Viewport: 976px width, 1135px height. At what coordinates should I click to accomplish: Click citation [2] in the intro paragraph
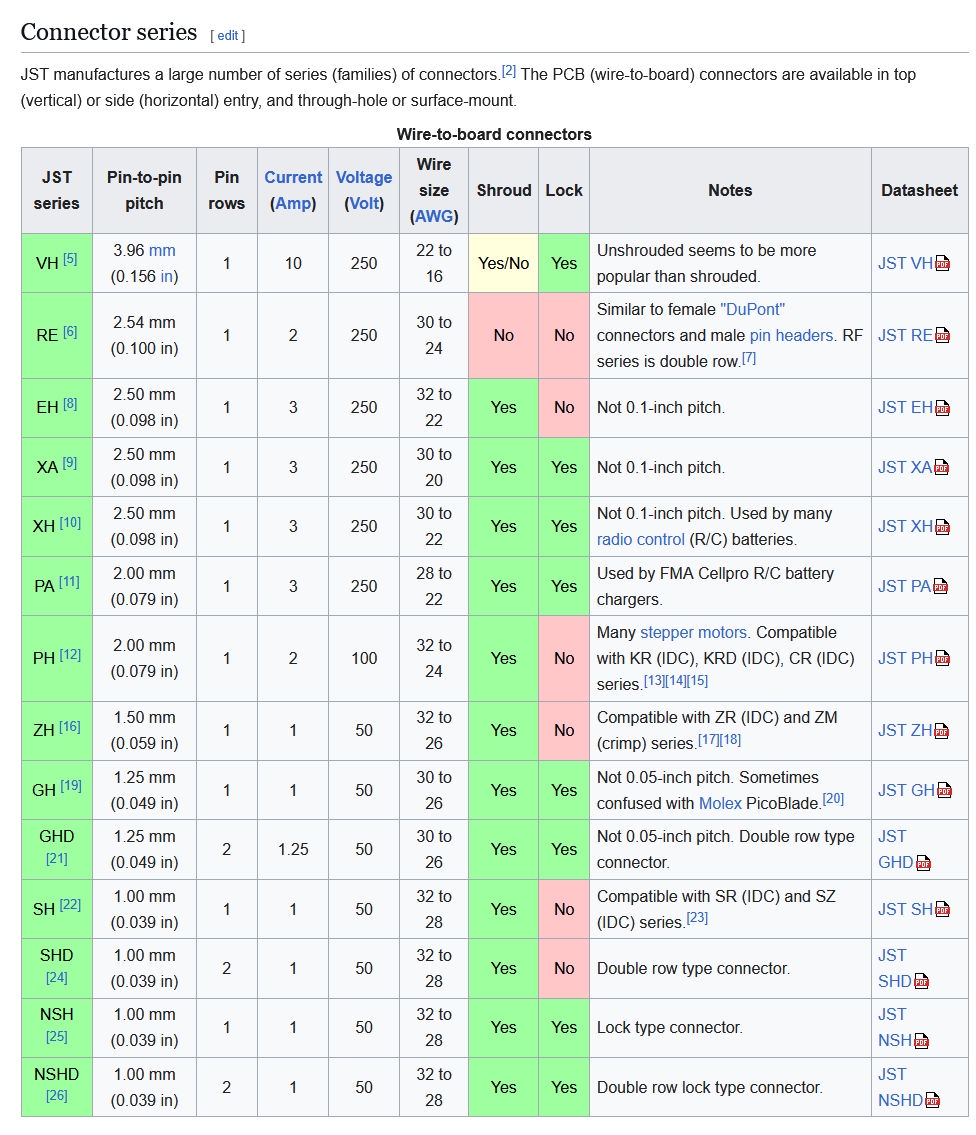click(508, 71)
